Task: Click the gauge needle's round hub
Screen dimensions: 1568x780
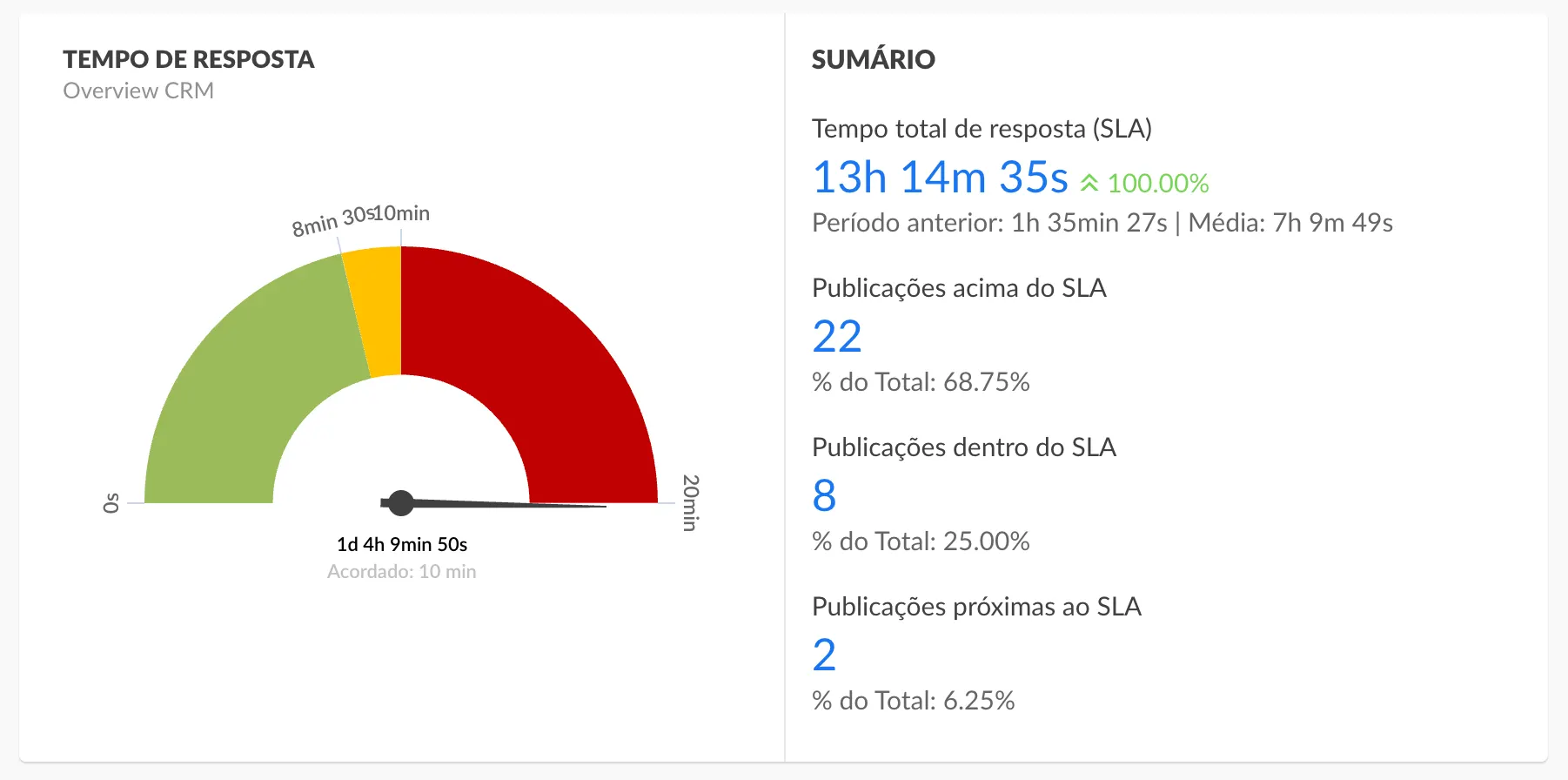Action: (400, 503)
